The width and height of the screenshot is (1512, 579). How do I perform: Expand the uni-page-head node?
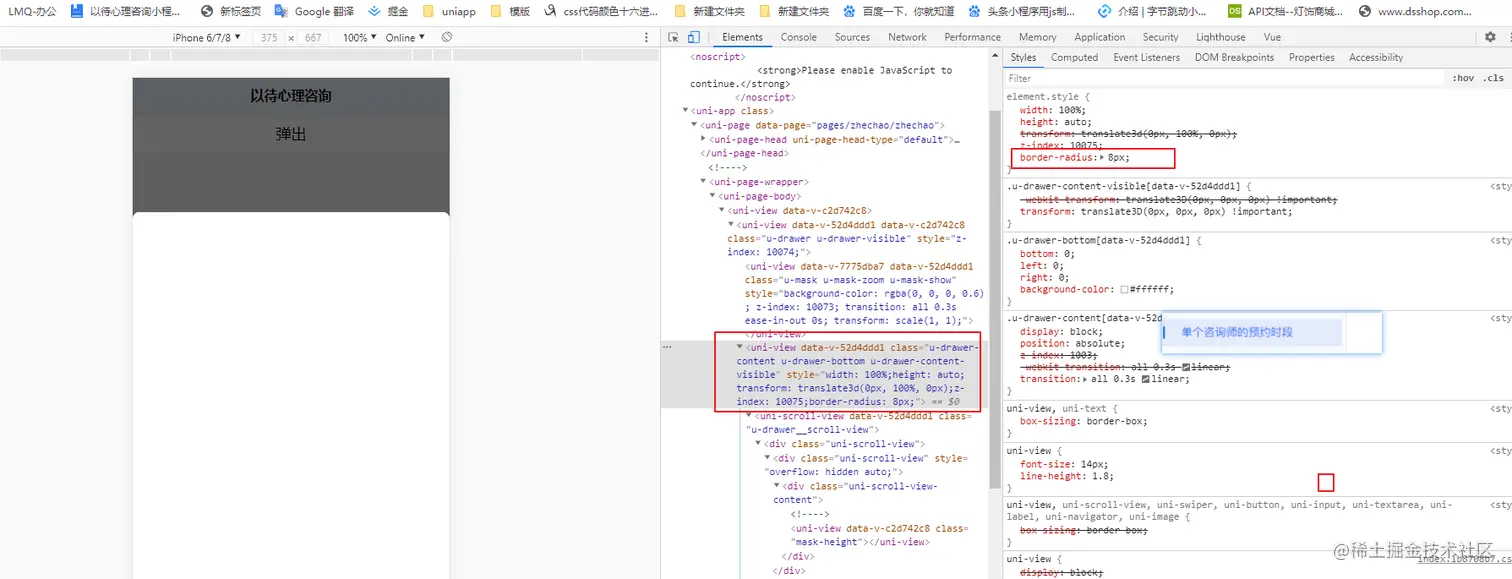(x=704, y=139)
